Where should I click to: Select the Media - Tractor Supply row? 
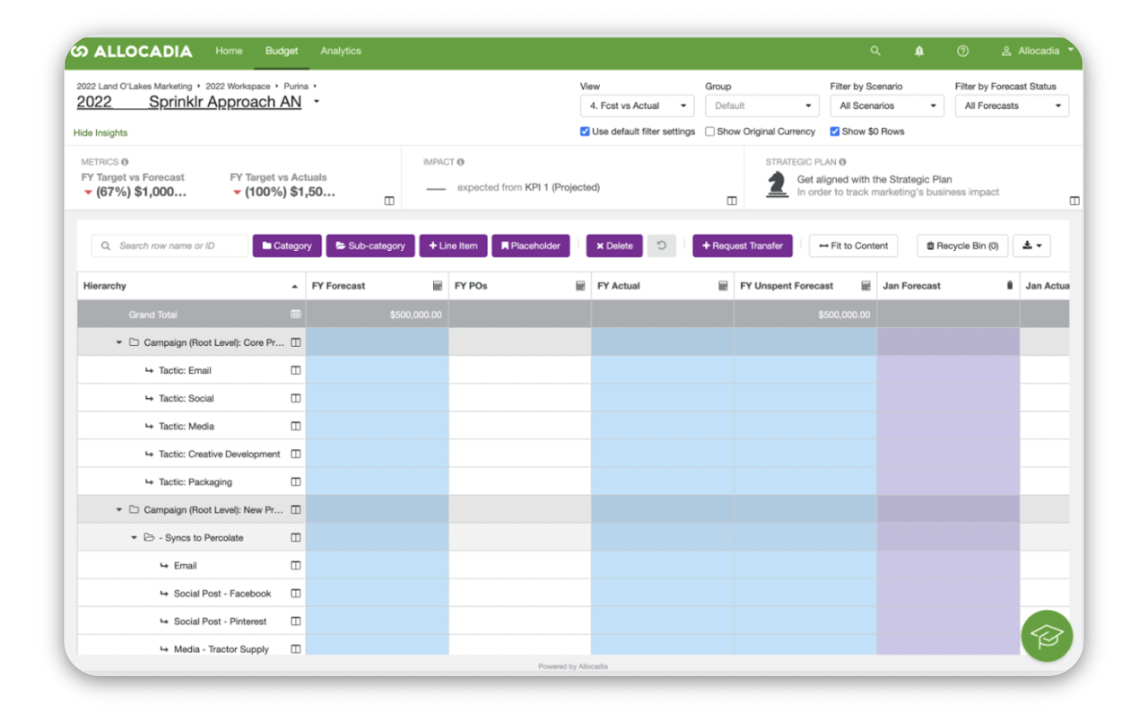[191, 647]
